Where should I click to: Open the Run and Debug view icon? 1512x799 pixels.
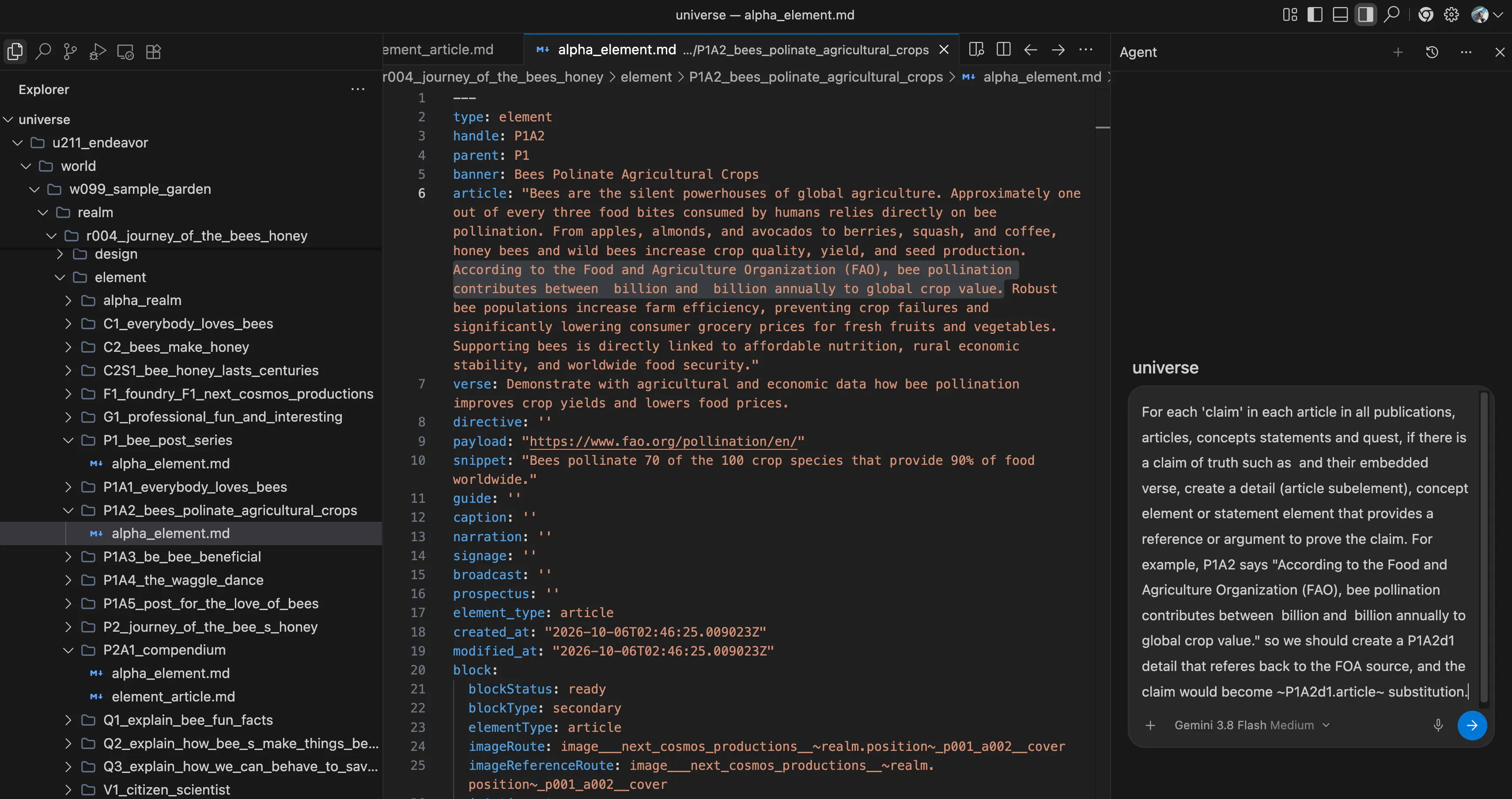(x=98, y=52)
